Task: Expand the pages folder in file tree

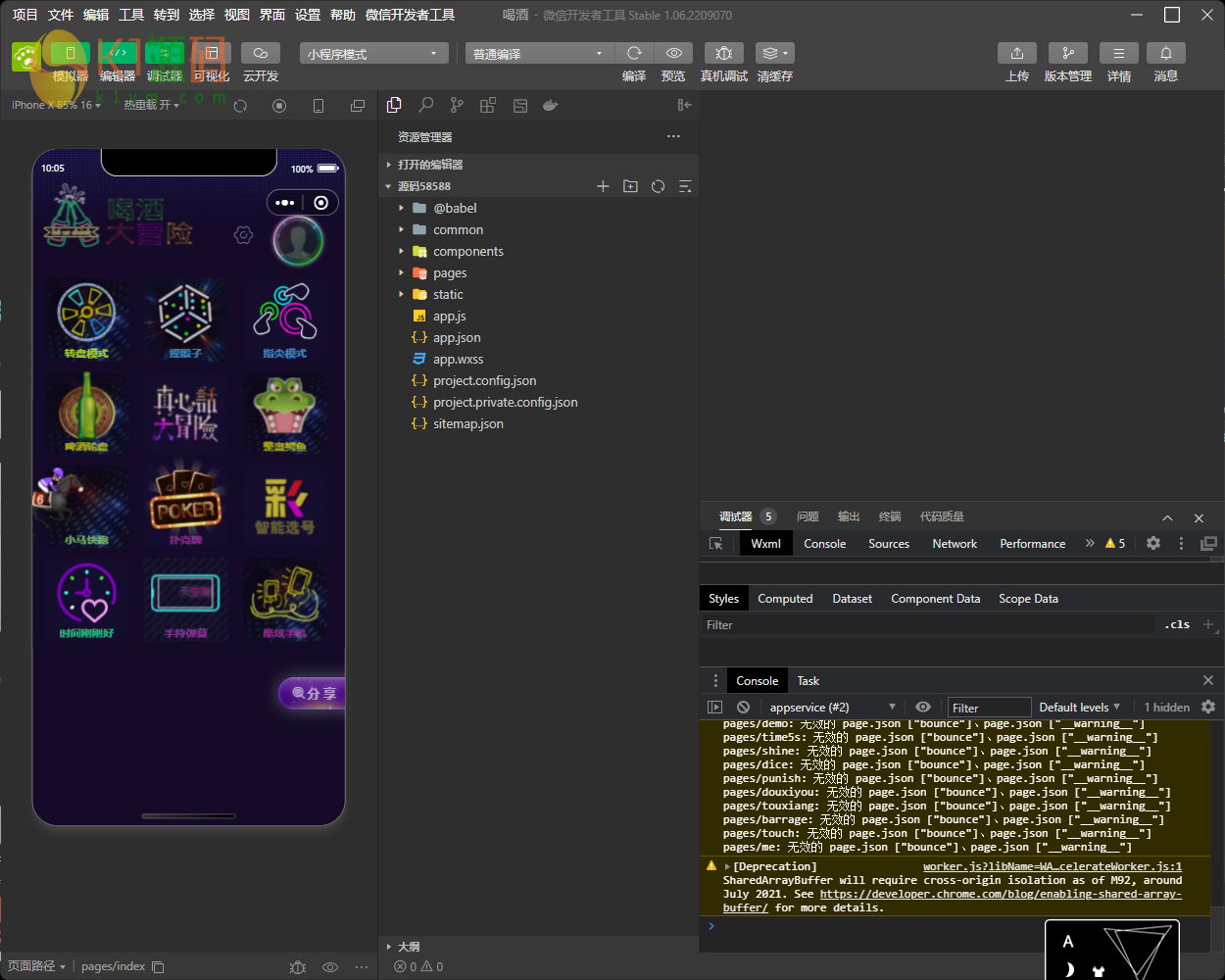Action: (450, 273)
